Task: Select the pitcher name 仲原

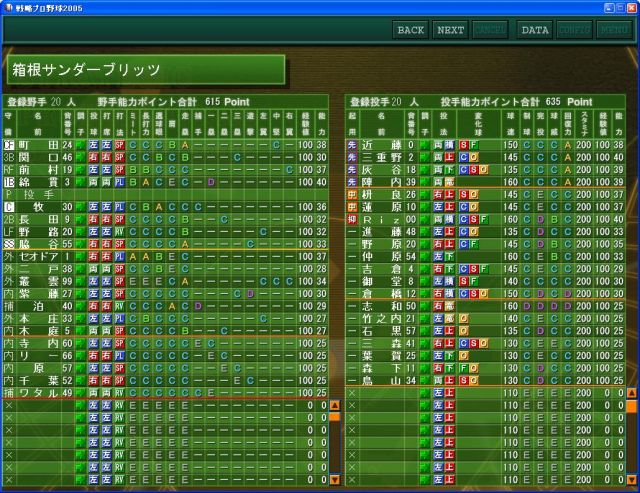Action: coord(382,257)
